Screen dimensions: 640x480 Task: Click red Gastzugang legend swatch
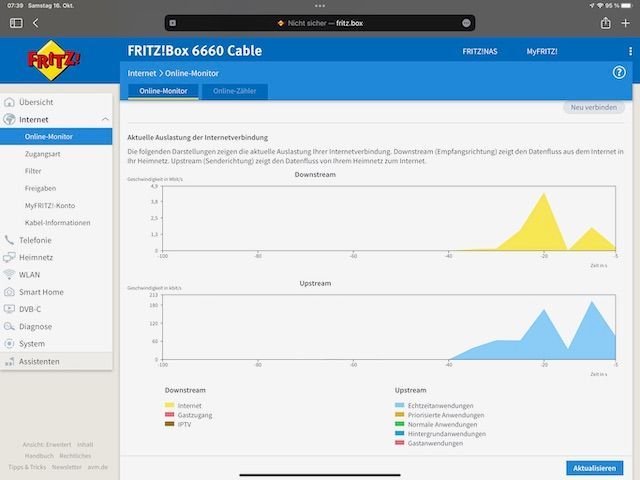(169, 414)
